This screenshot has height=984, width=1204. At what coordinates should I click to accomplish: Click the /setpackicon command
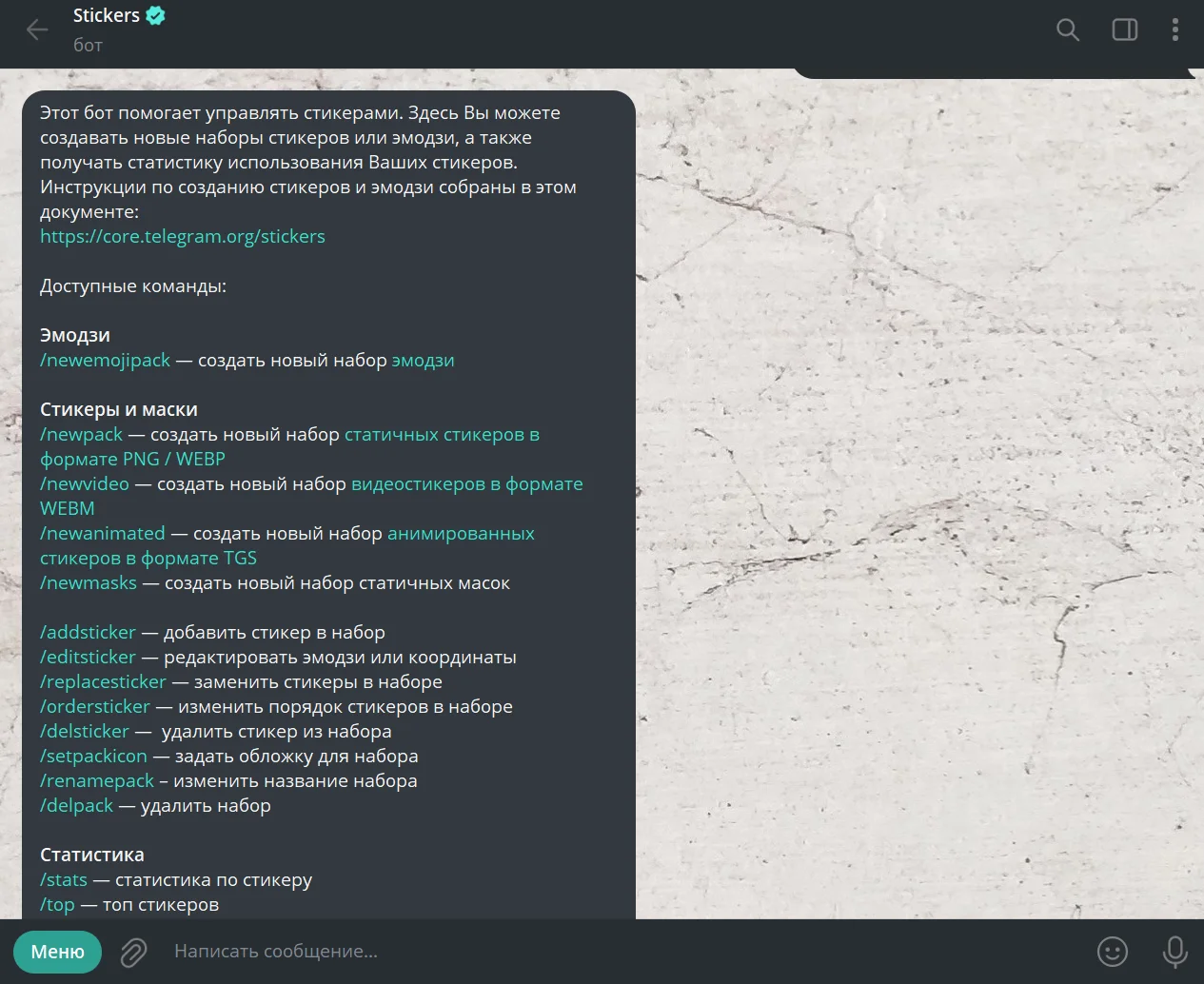(93, 756)
